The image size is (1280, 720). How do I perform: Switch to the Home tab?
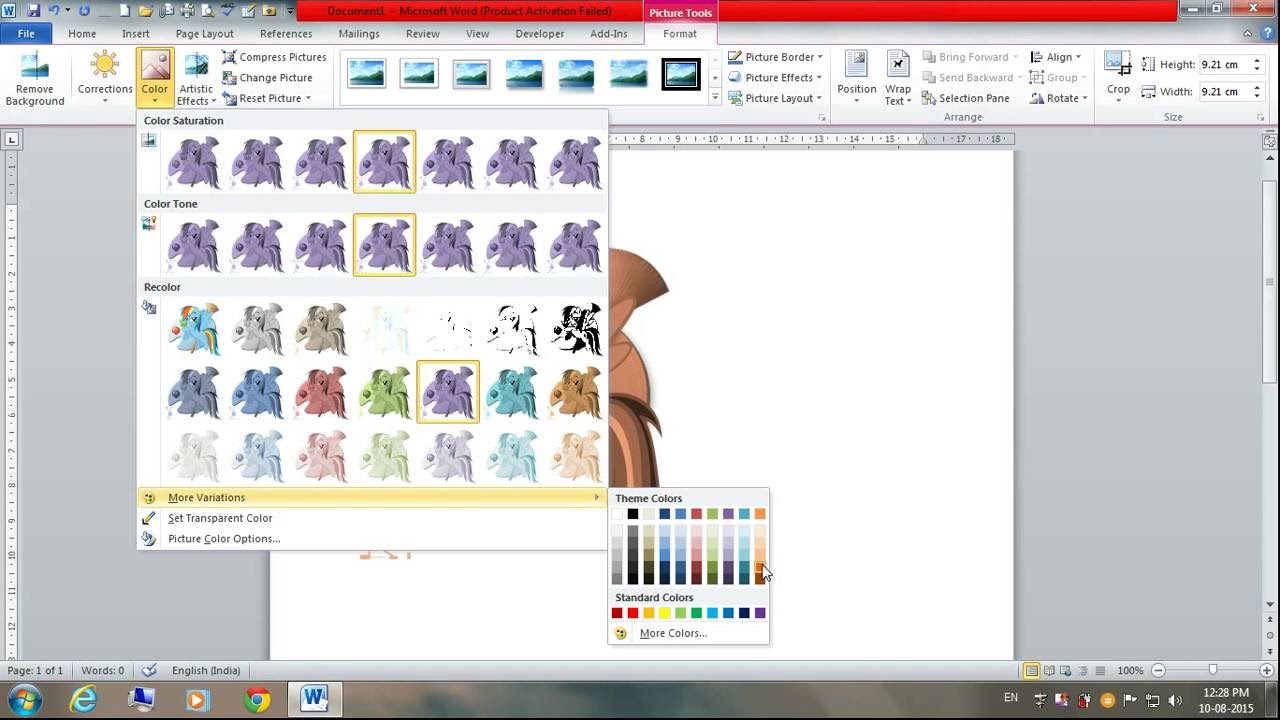[x=82, y=33]
